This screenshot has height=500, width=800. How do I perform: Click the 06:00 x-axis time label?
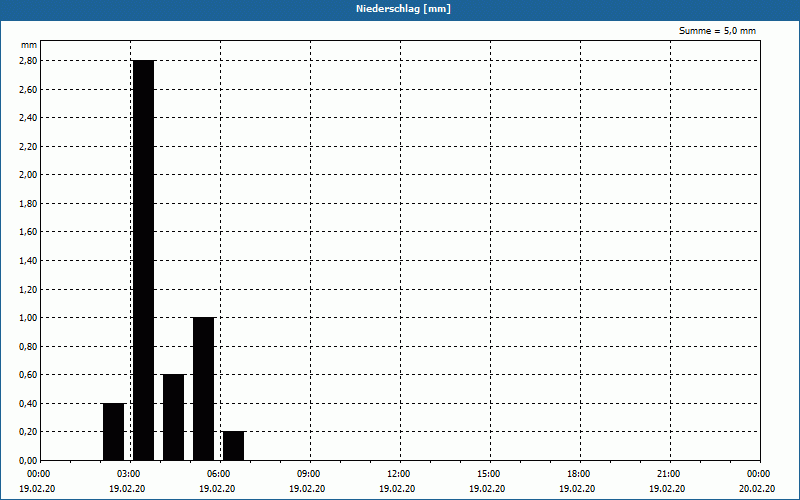[x=218, y=474]
